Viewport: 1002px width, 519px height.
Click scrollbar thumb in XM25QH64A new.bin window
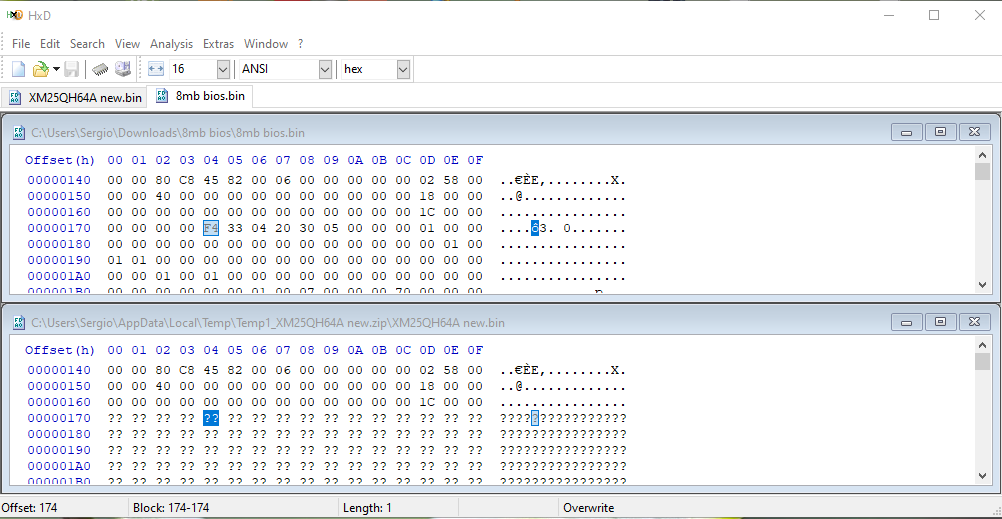click(x=983, y=362)
